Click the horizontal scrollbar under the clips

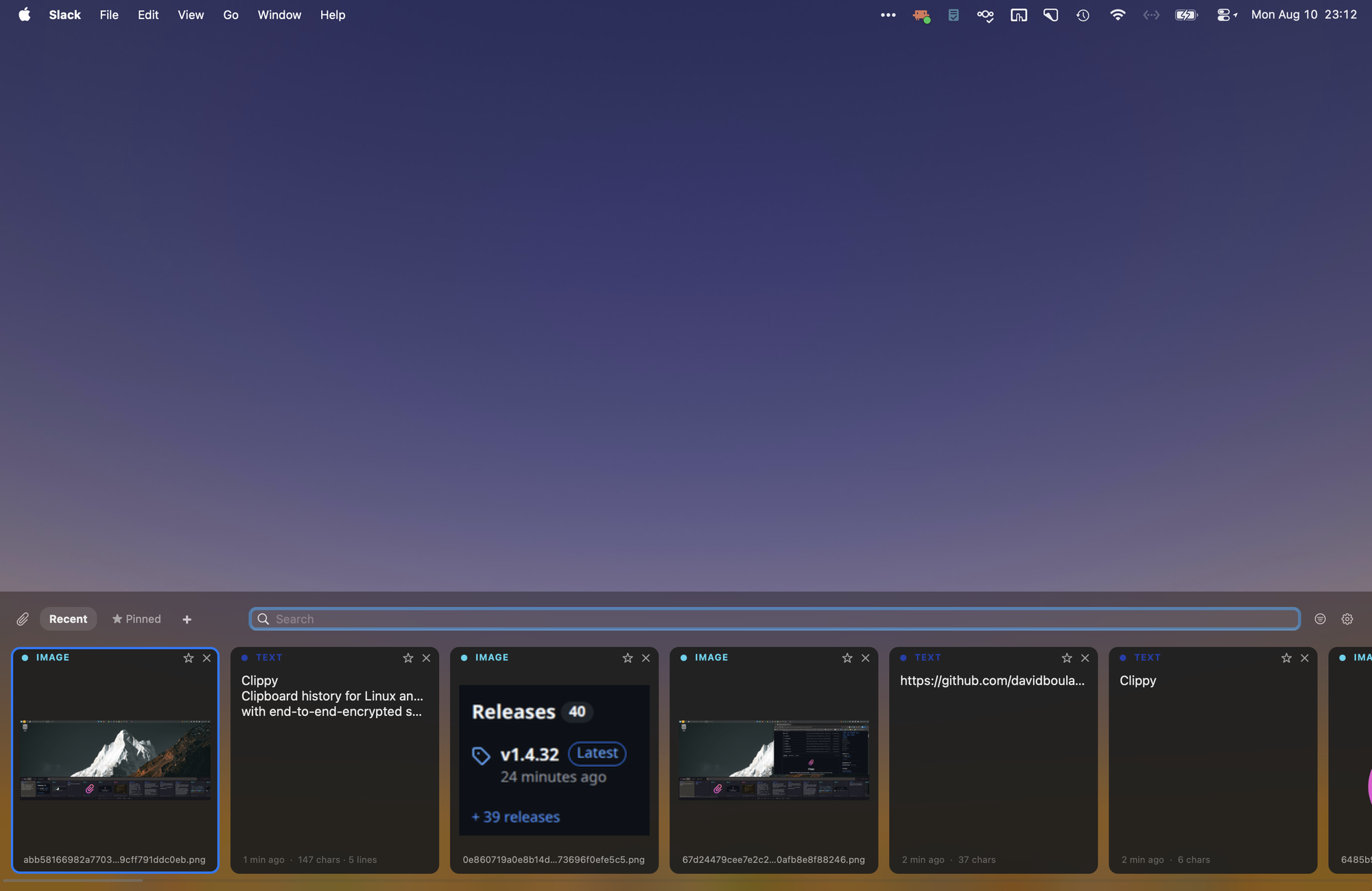(72, 881)
